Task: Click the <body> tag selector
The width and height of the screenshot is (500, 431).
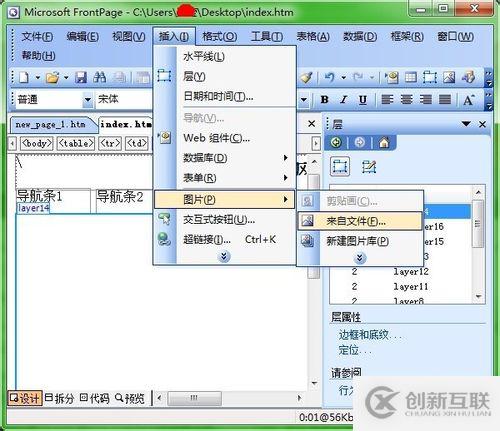Action: (x=36, y=143)
